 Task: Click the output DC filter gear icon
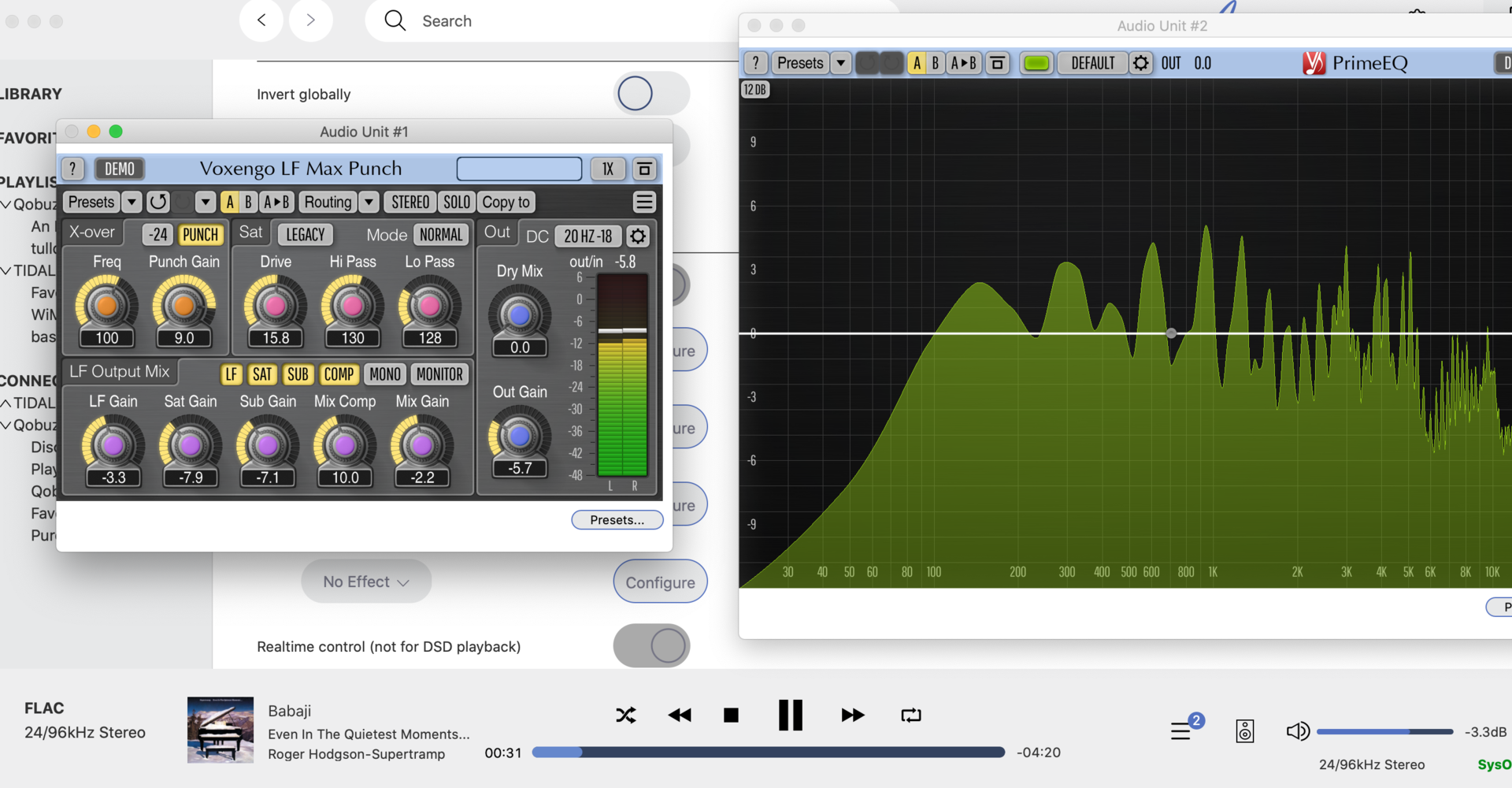click(638, 236)
